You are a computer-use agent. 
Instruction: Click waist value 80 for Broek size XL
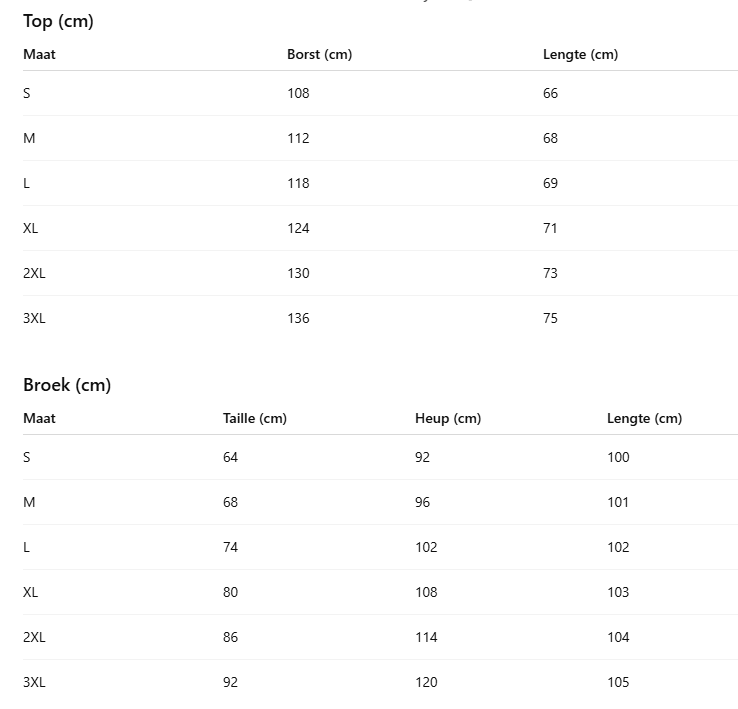[x=230, y=592]
